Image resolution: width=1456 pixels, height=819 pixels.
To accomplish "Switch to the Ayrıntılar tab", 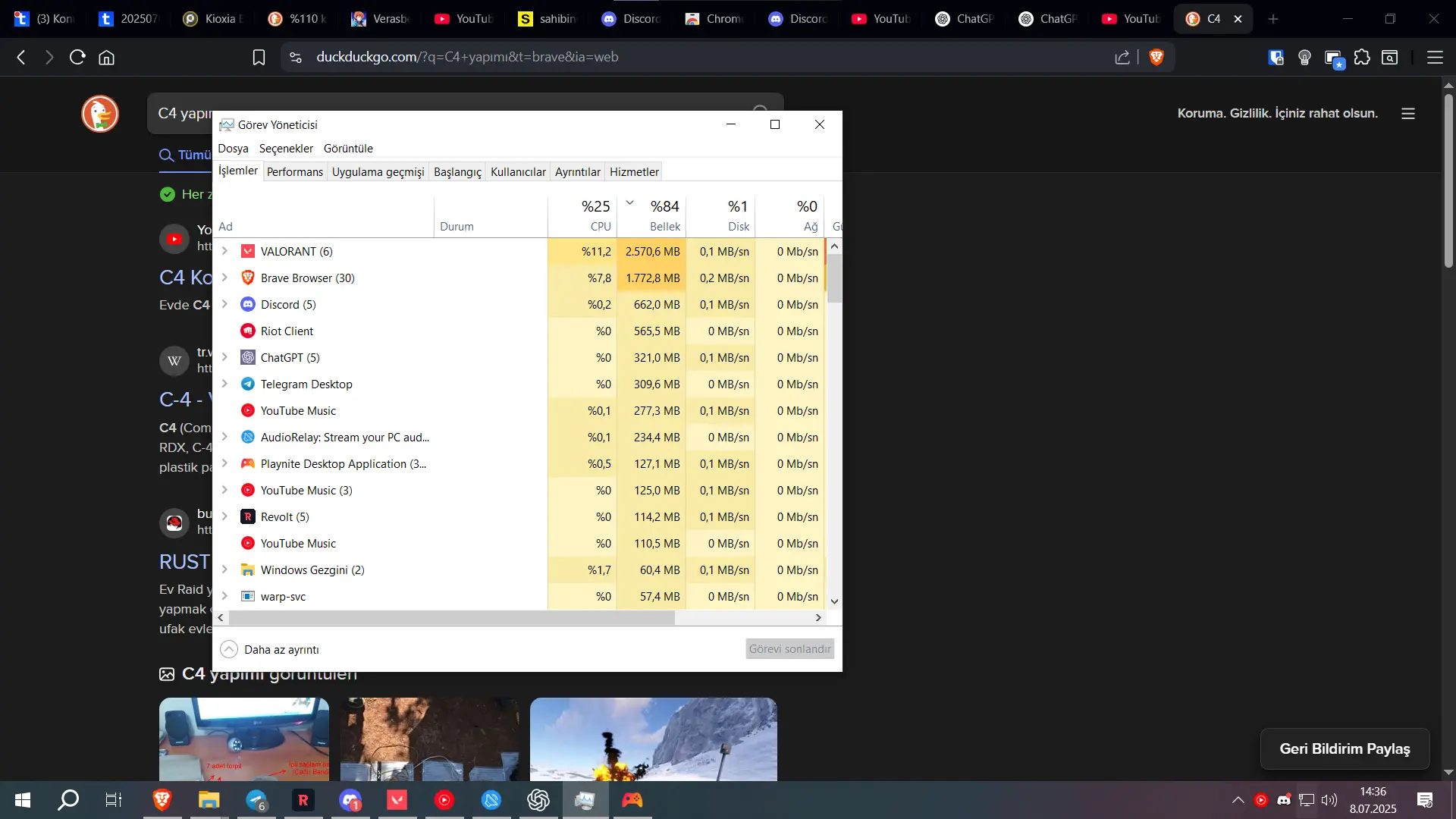I will click(x=577, y=172).
